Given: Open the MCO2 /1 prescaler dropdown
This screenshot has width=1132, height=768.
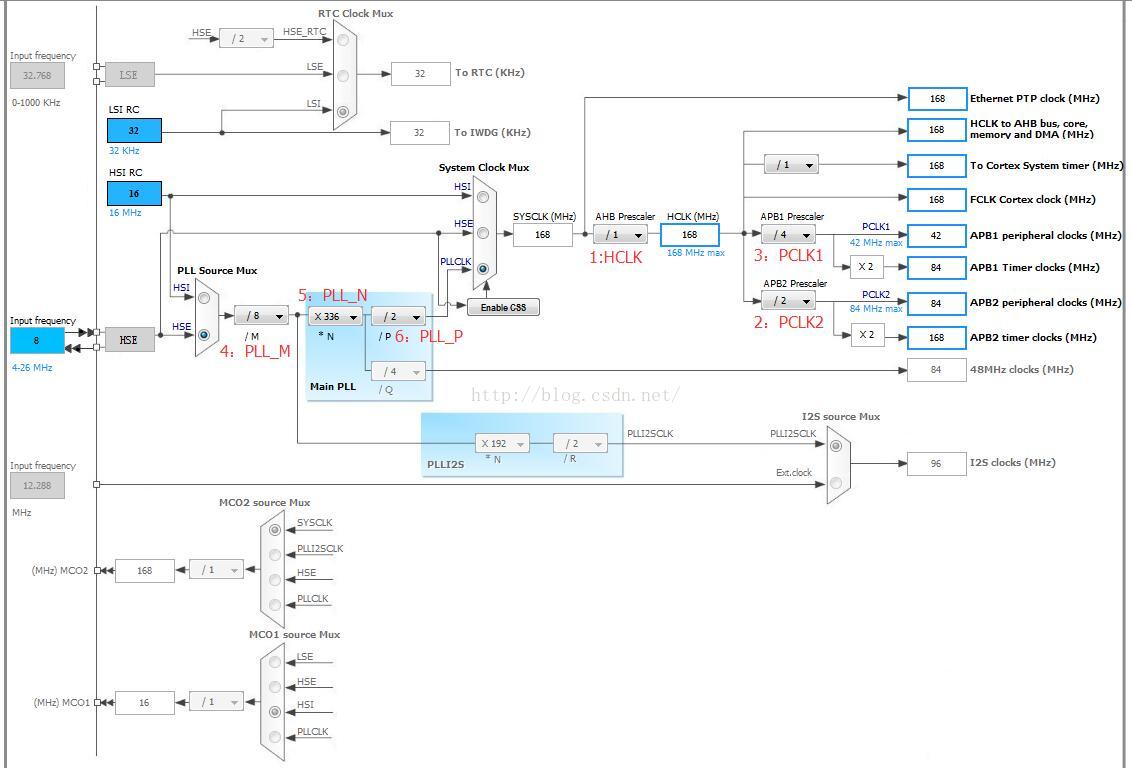Looking at the screenshot, I should pyautogui.click(x=216, y=570).
